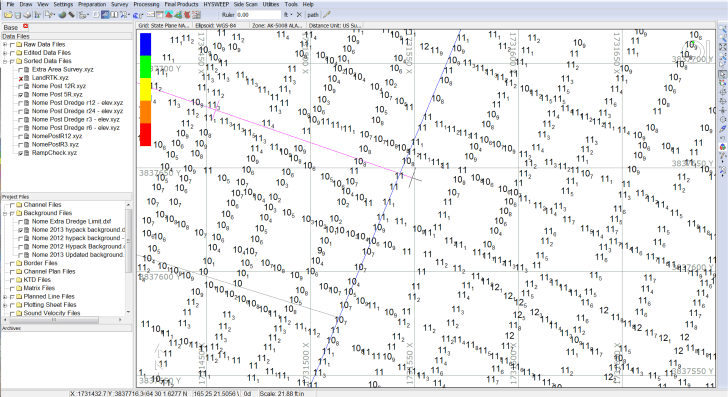Click the globe geodetic icon in toolbar
The image size is (728, 397).
pyautogui.click(x=62, y=15)
